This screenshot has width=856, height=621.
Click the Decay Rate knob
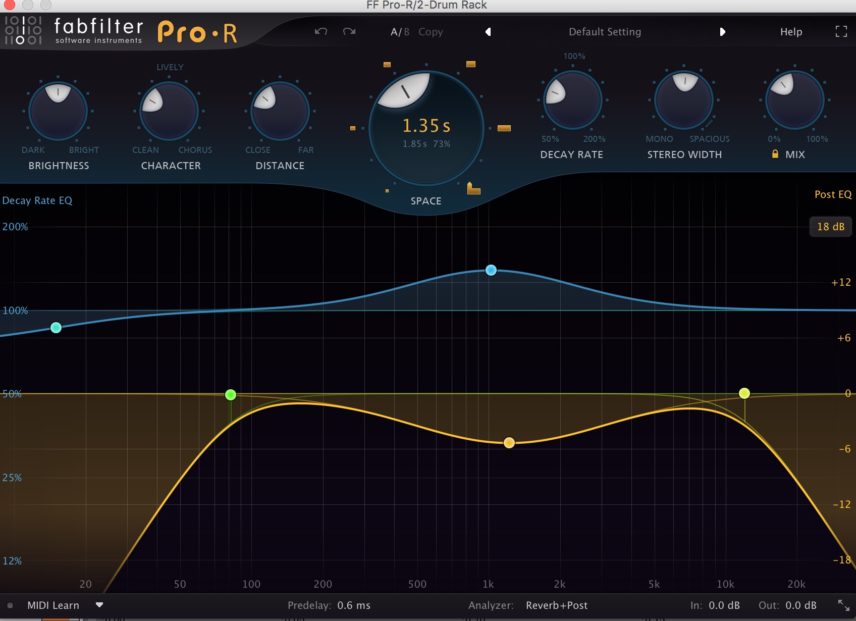coord(572,100)
